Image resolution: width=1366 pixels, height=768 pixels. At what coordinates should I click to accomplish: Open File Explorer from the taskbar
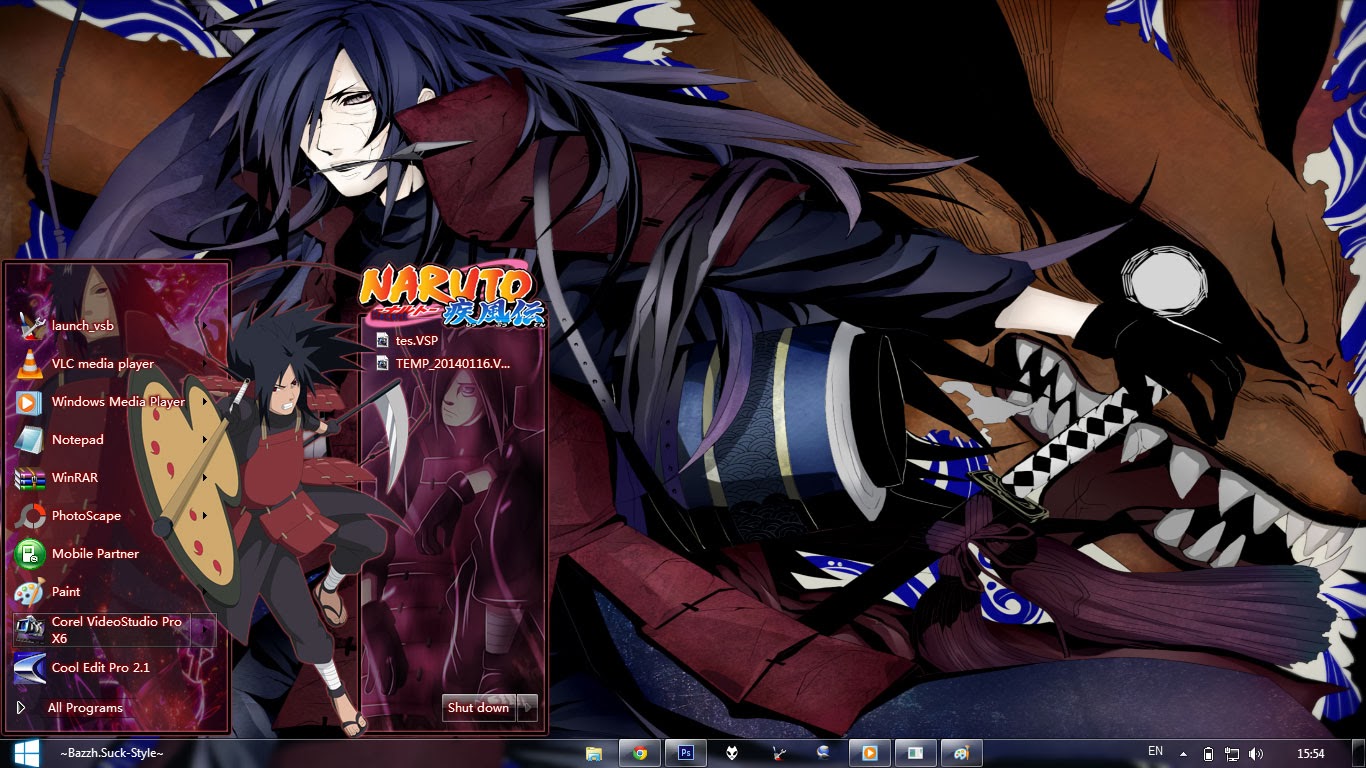tap(594, 754)
